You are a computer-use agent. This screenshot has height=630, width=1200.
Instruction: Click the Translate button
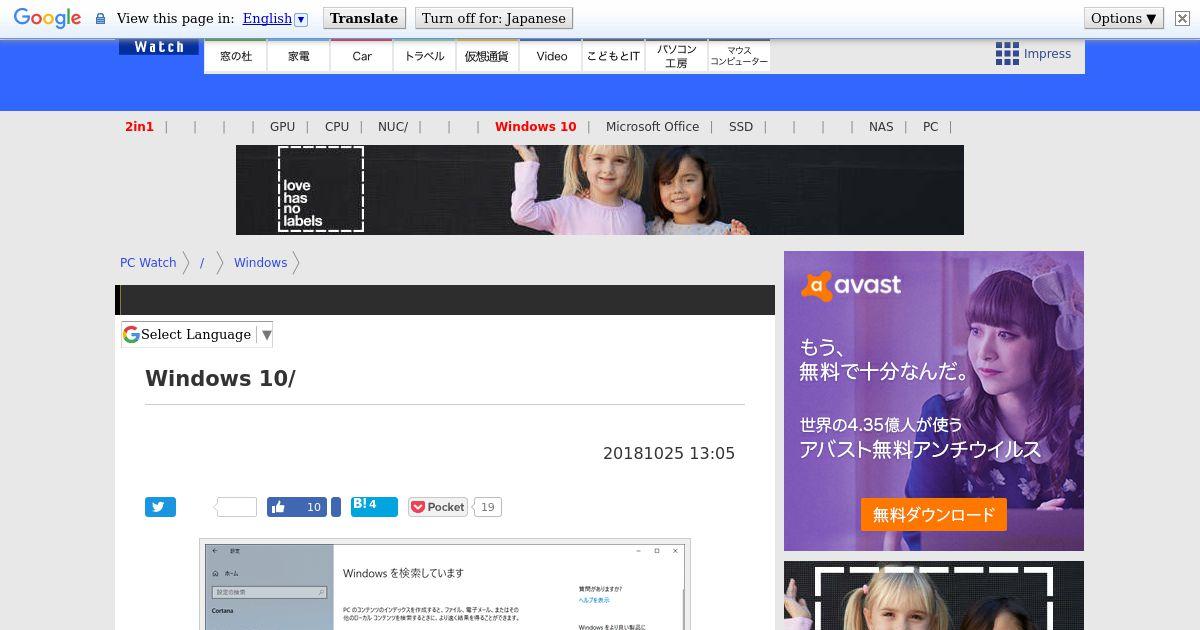364,18
